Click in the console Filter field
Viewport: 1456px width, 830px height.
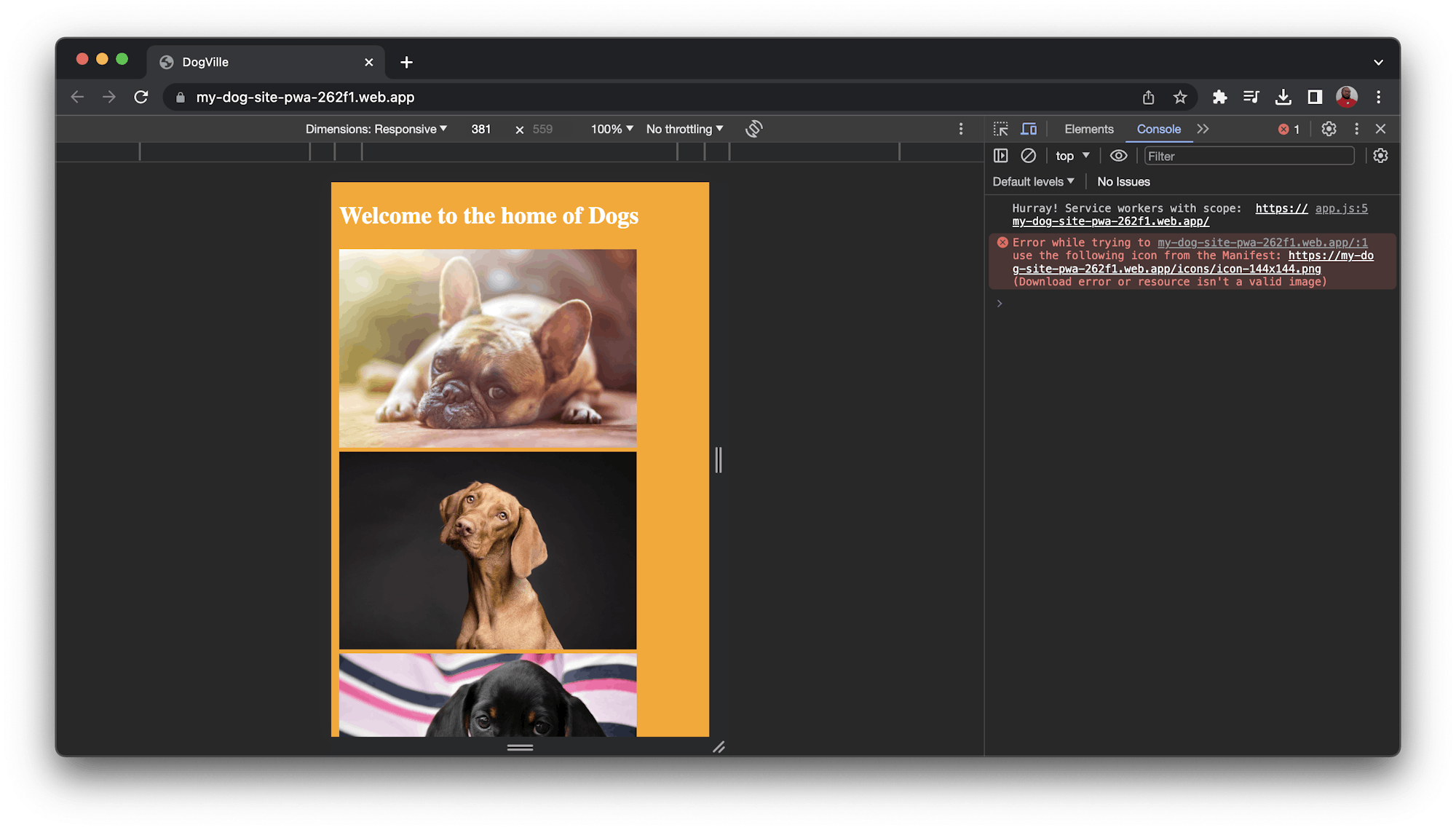click(x=1249, y=155)
